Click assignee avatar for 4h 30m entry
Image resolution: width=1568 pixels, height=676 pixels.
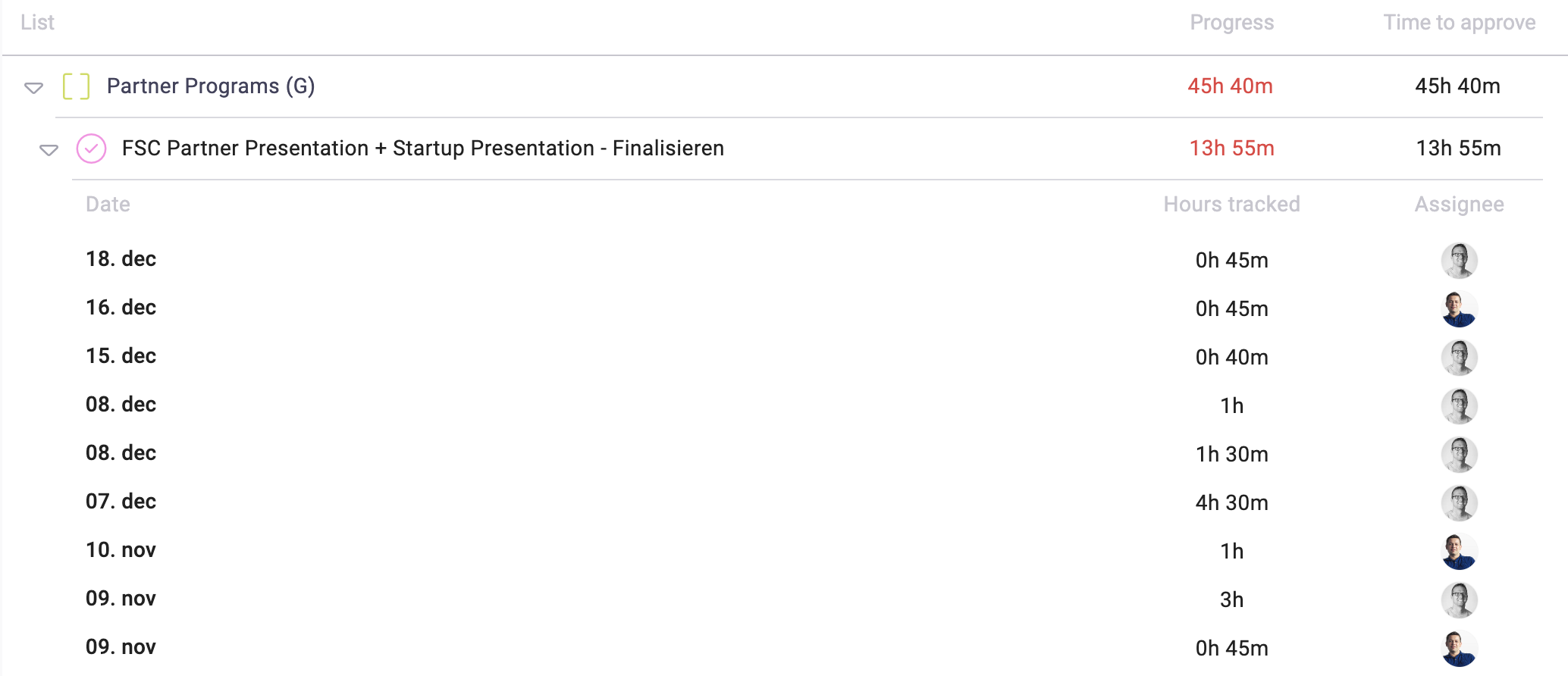pyautogui.click(x=1458, y=503)
